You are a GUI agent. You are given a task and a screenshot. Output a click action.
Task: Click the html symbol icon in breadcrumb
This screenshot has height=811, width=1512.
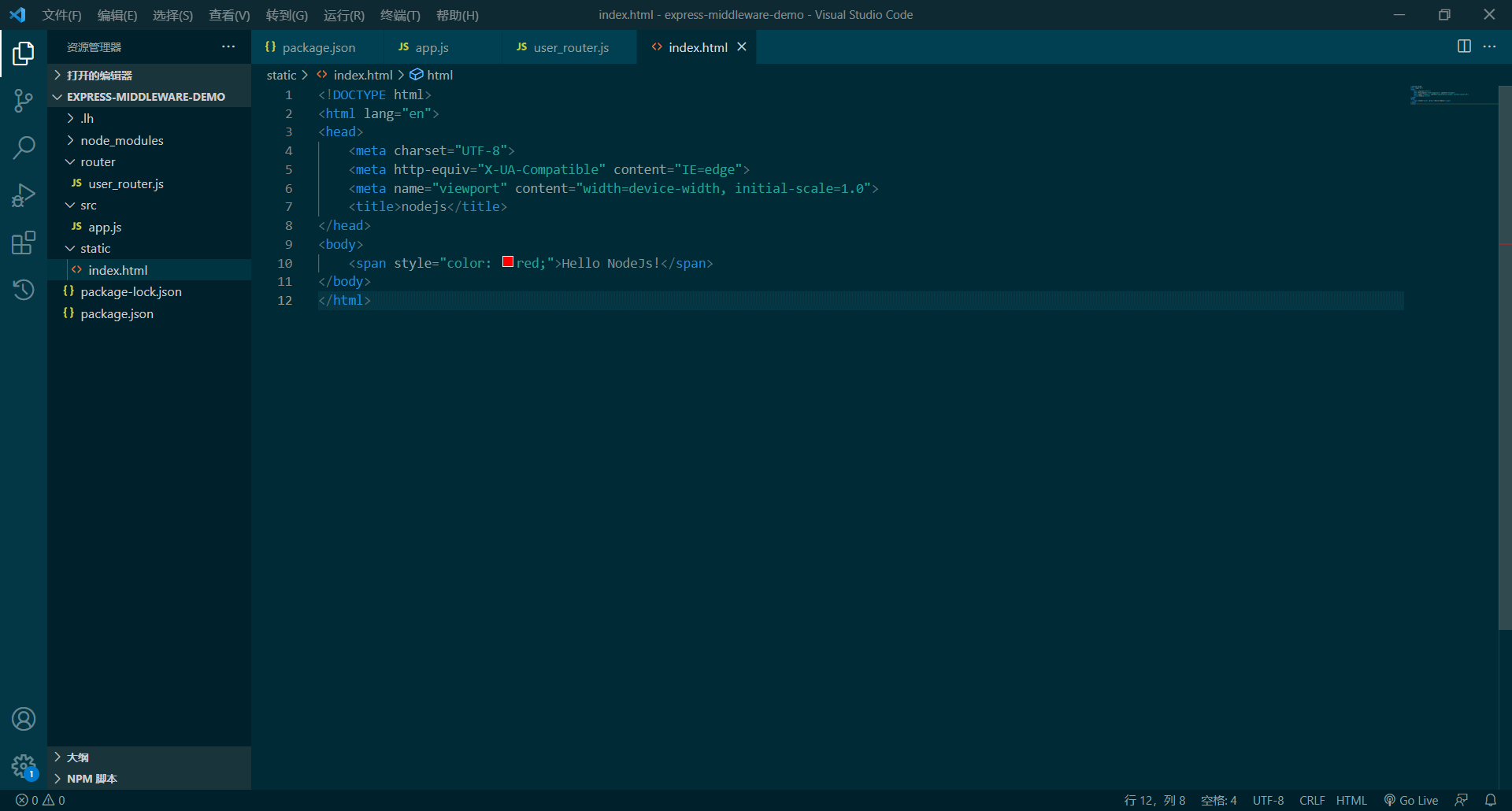[x=417, y=75]
